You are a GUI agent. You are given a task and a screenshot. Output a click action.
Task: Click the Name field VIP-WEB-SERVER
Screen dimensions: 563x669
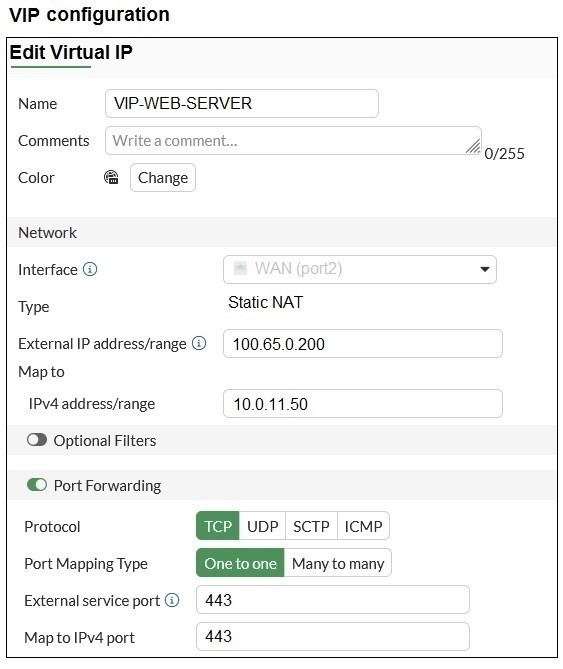click(x=242, y=103)
